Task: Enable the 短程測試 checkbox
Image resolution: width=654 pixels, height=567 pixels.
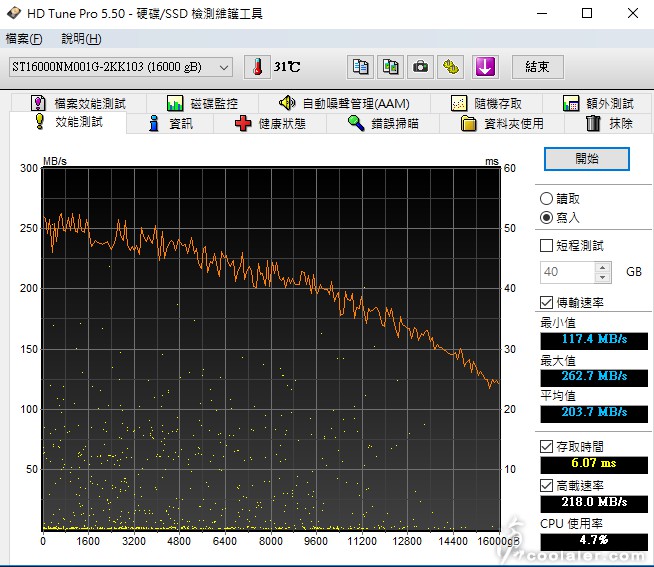Action: point(546,245)
